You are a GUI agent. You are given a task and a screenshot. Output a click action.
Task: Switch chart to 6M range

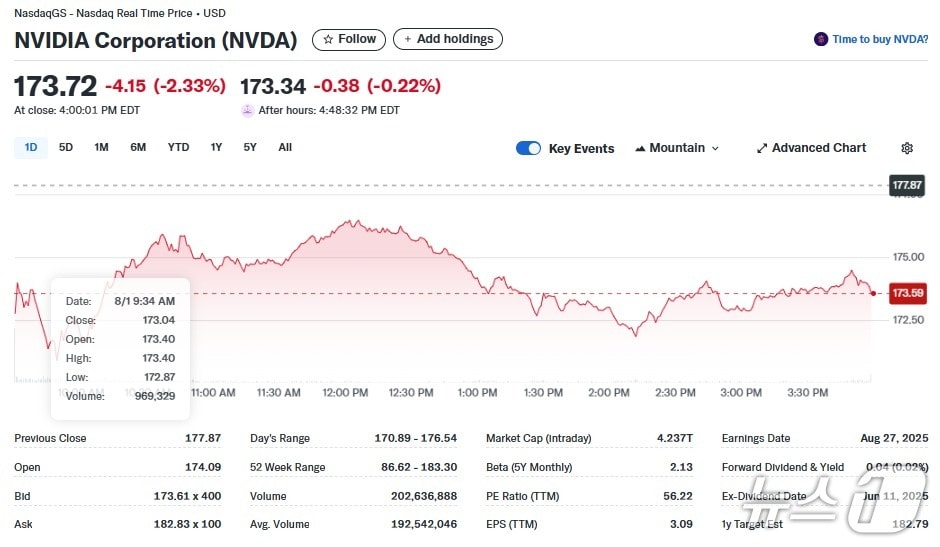click(138, 147)
